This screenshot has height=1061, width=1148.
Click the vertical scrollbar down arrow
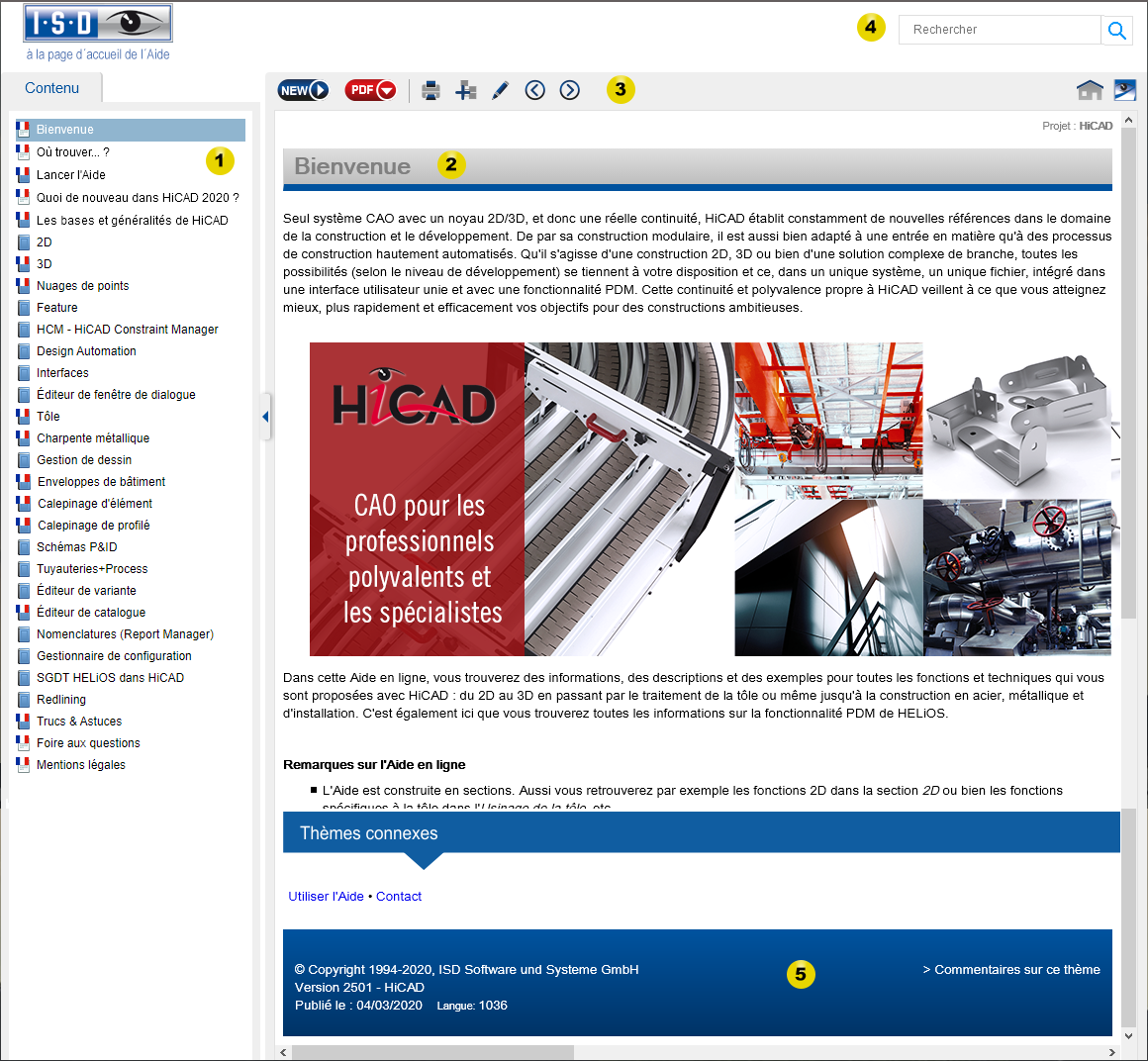coord(1128,1036)
